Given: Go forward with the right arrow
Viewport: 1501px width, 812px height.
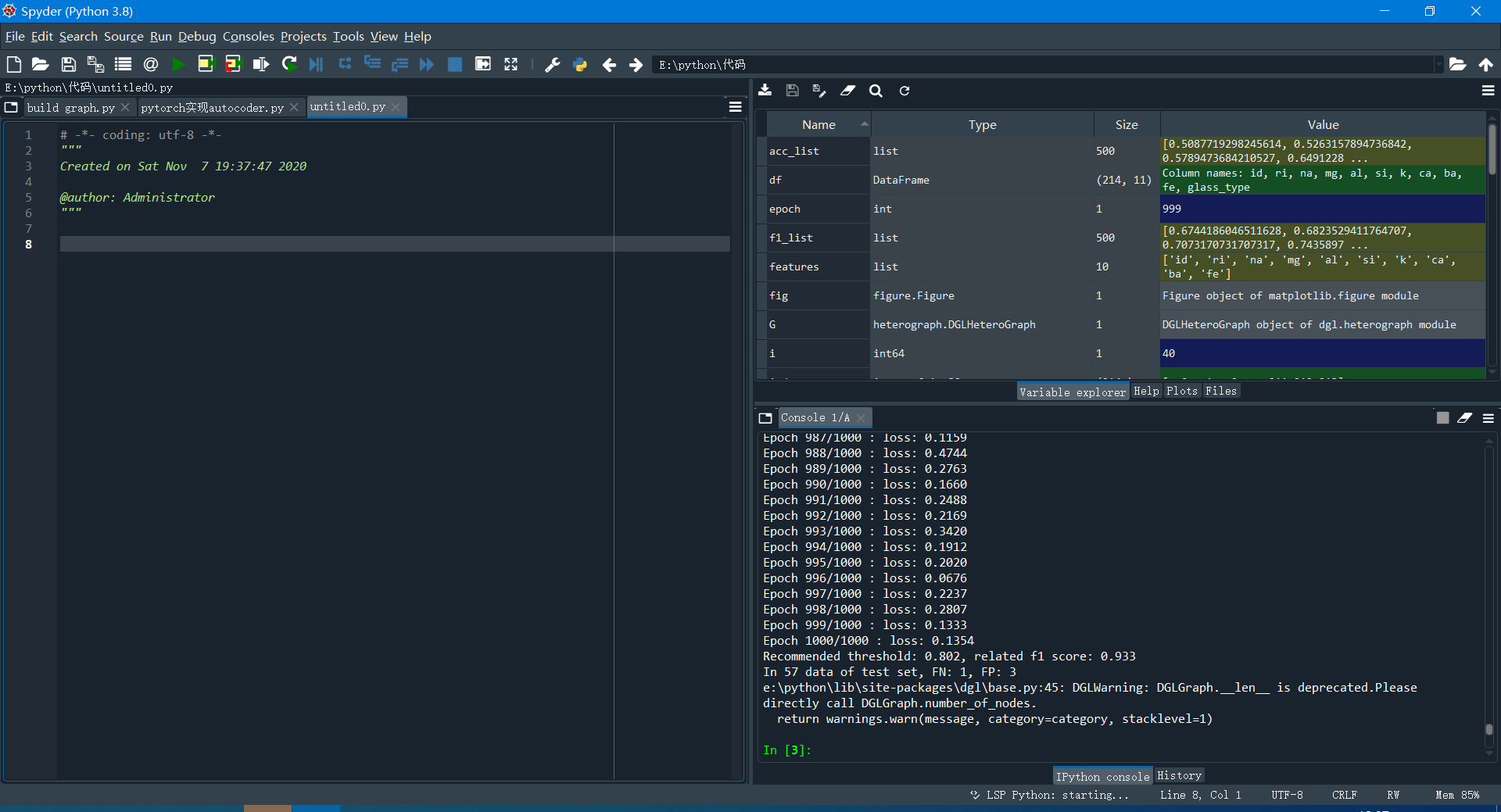Looking at the screenshot, I should tap(636, 64).
